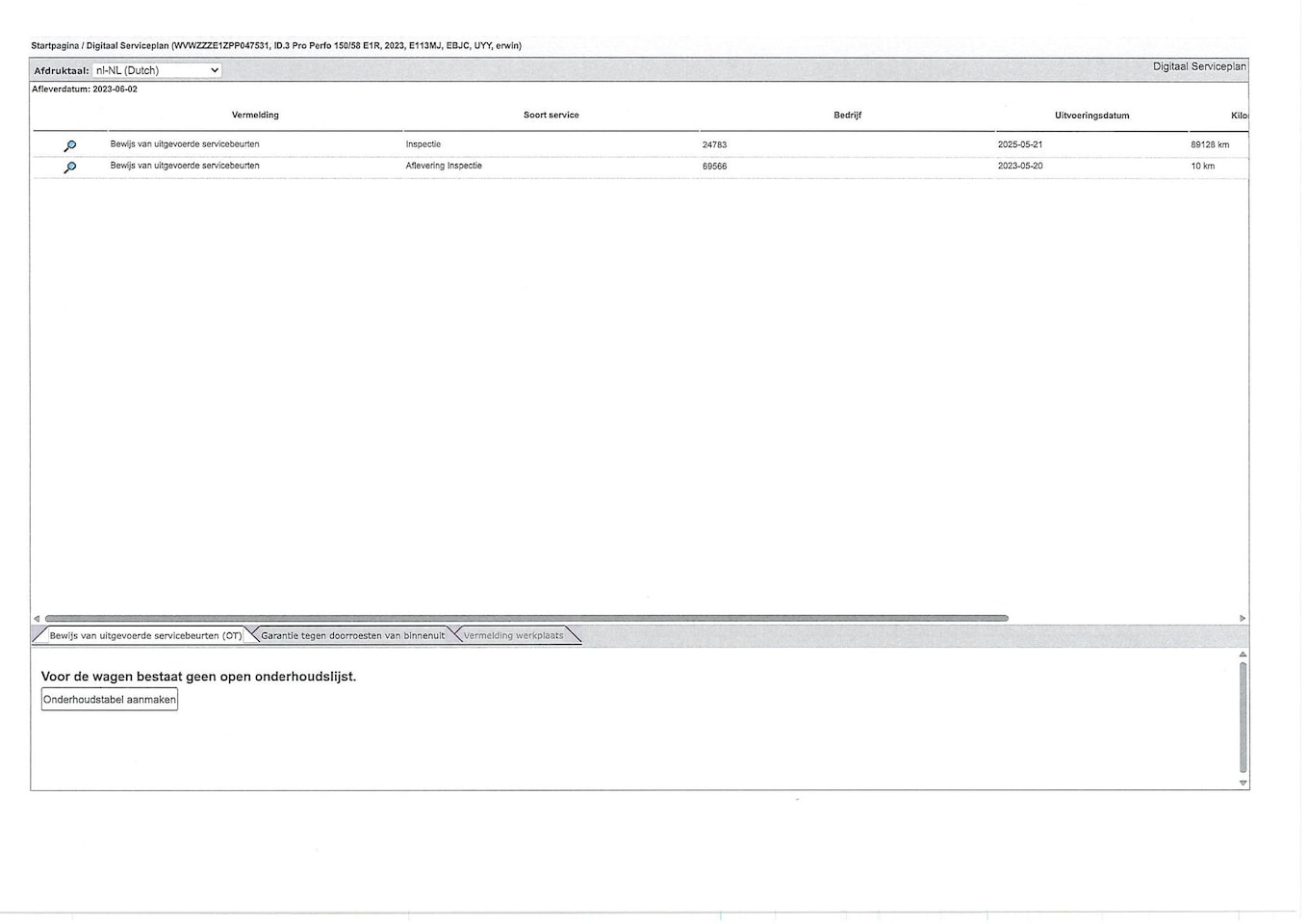1307x924 pixels.
Task: Click the Inspectie service type cell
Action: (423, 144)
